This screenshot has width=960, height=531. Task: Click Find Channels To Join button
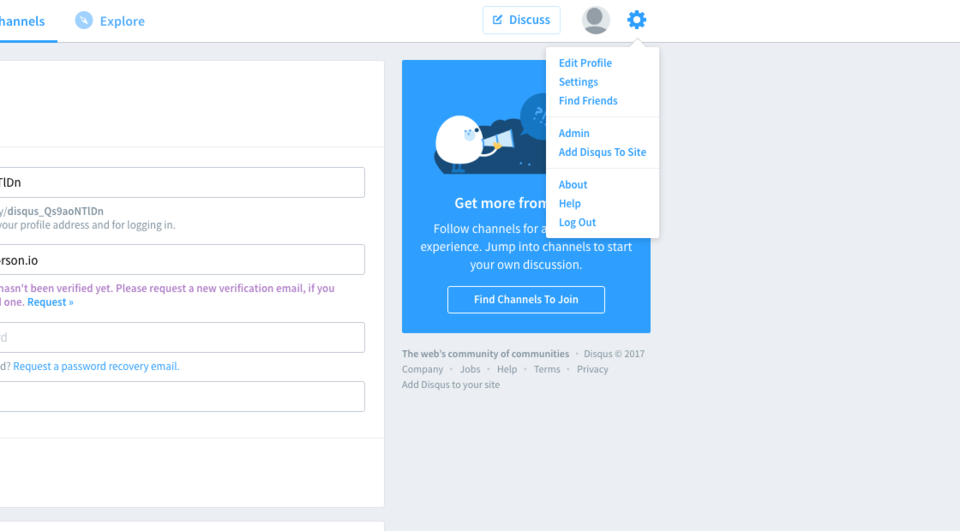[526, 299]
